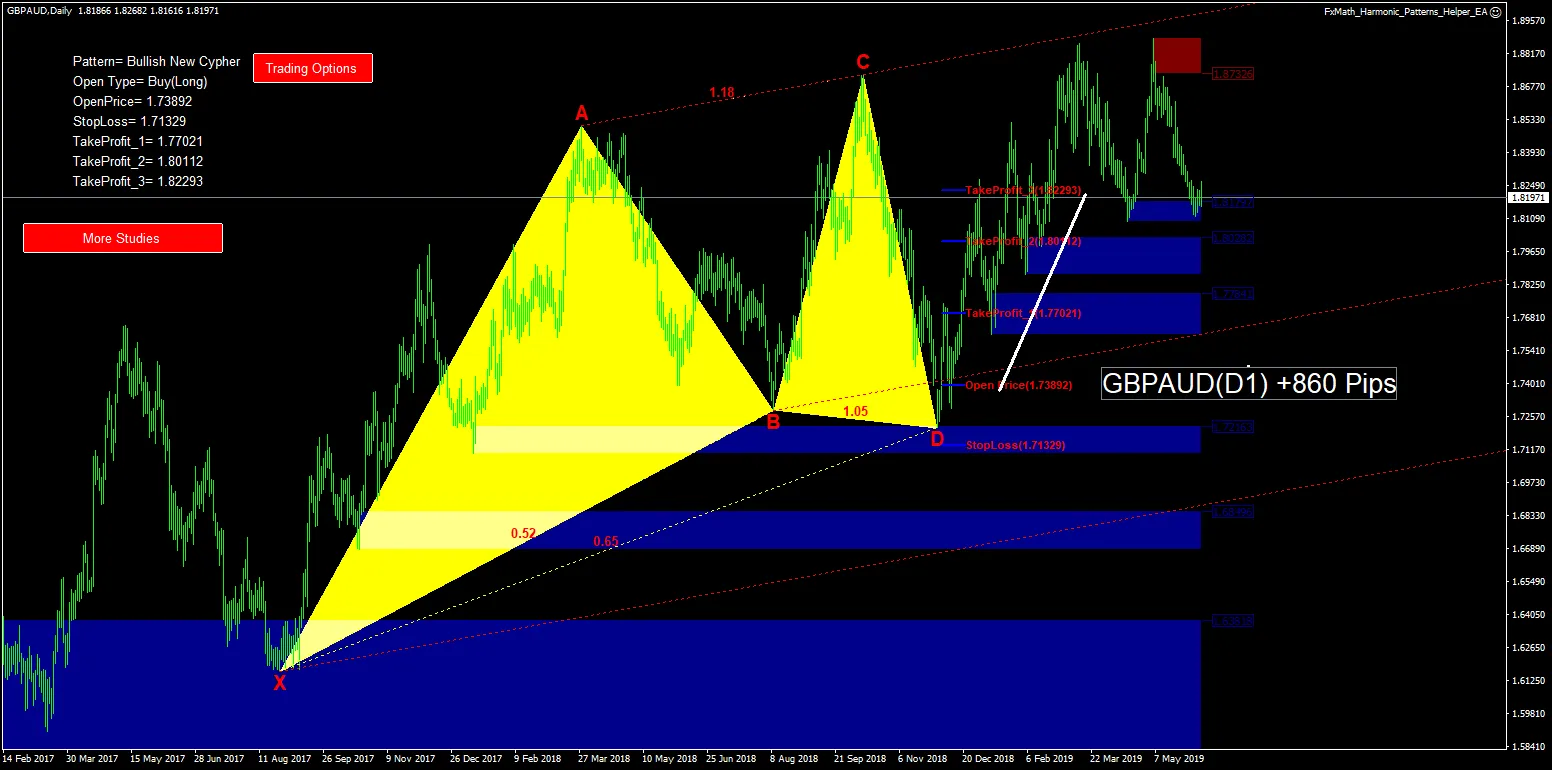The width and height of the screenshot is (1552, 770).
Task: Select the OpenPrice= 1.73892 info line
Action: pos(132,101)
